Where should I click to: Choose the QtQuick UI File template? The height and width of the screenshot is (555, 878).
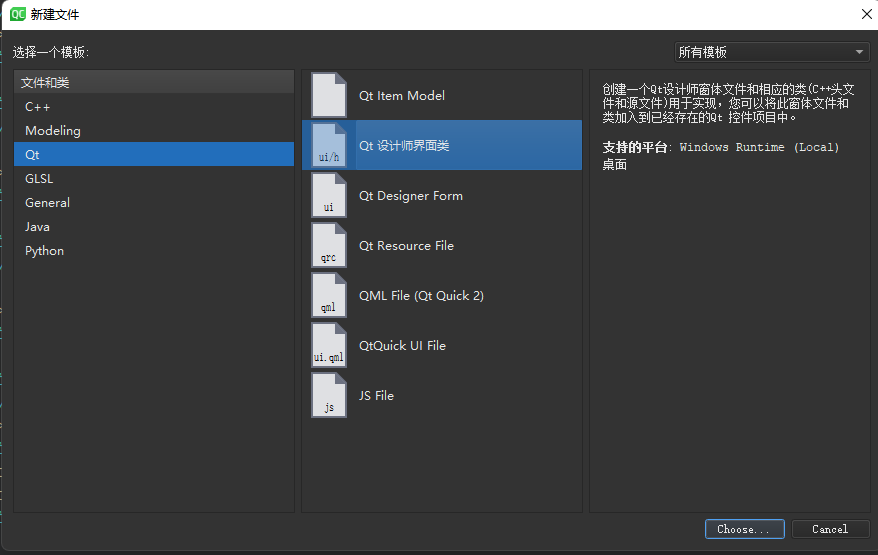[442, 345]
